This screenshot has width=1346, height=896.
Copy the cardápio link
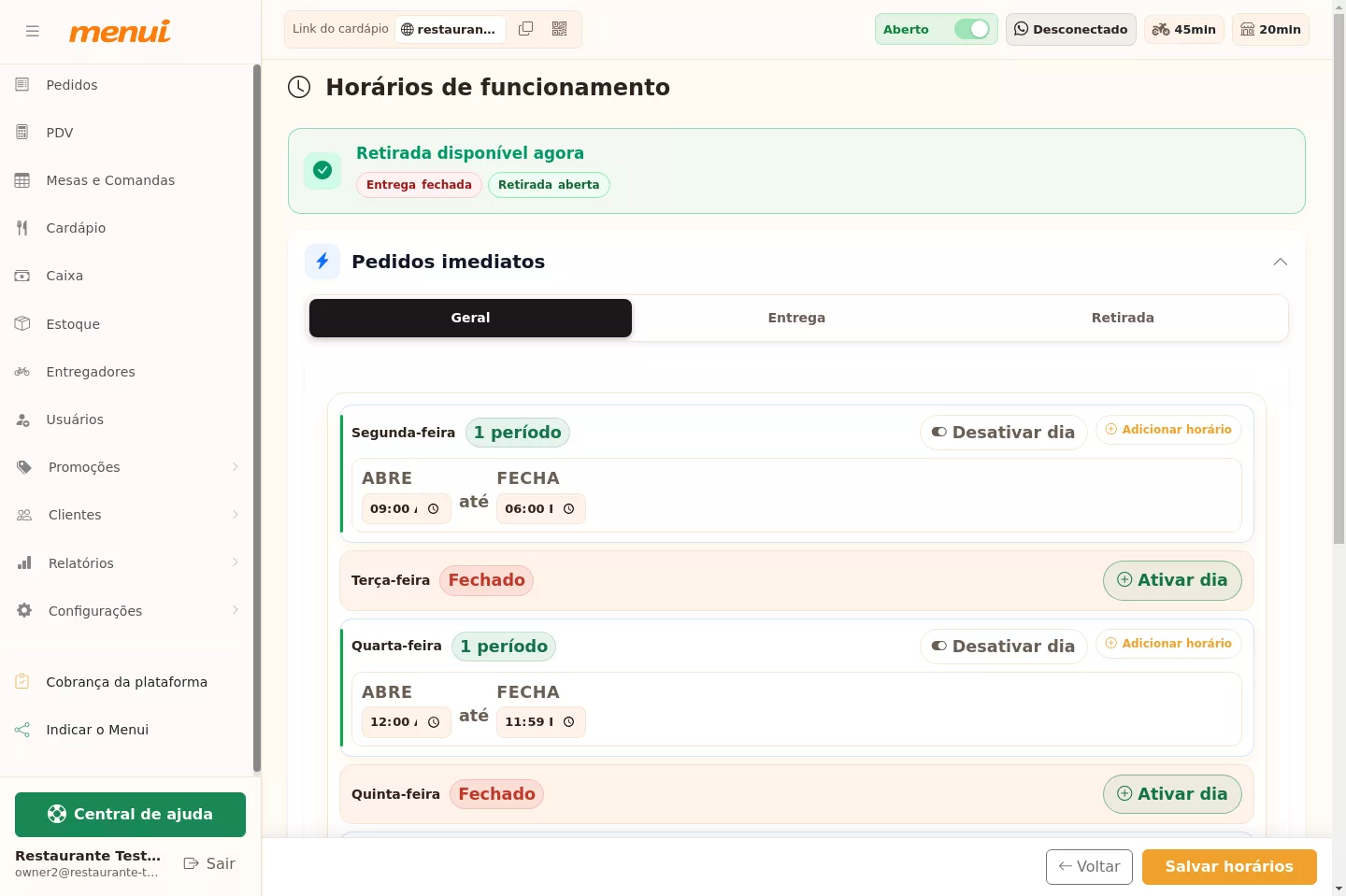(x=526, y=29)
